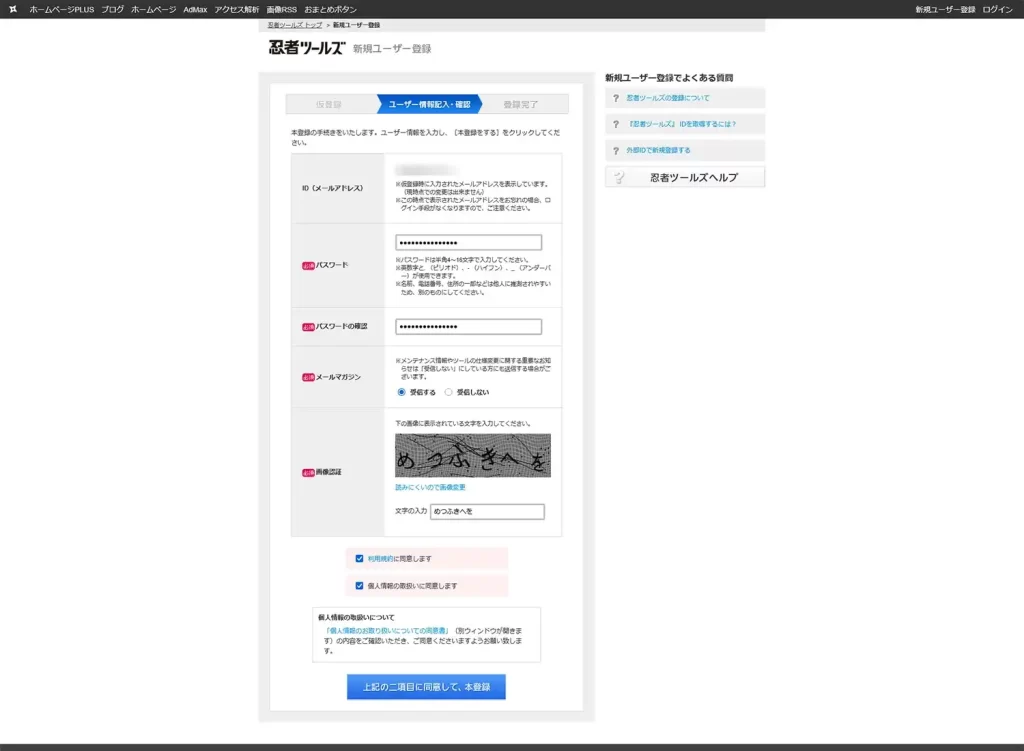Screen dimensions: 1024x751
Task: Click the Ninja Tools shuriken icon in top bar
Action: [13, 9]
